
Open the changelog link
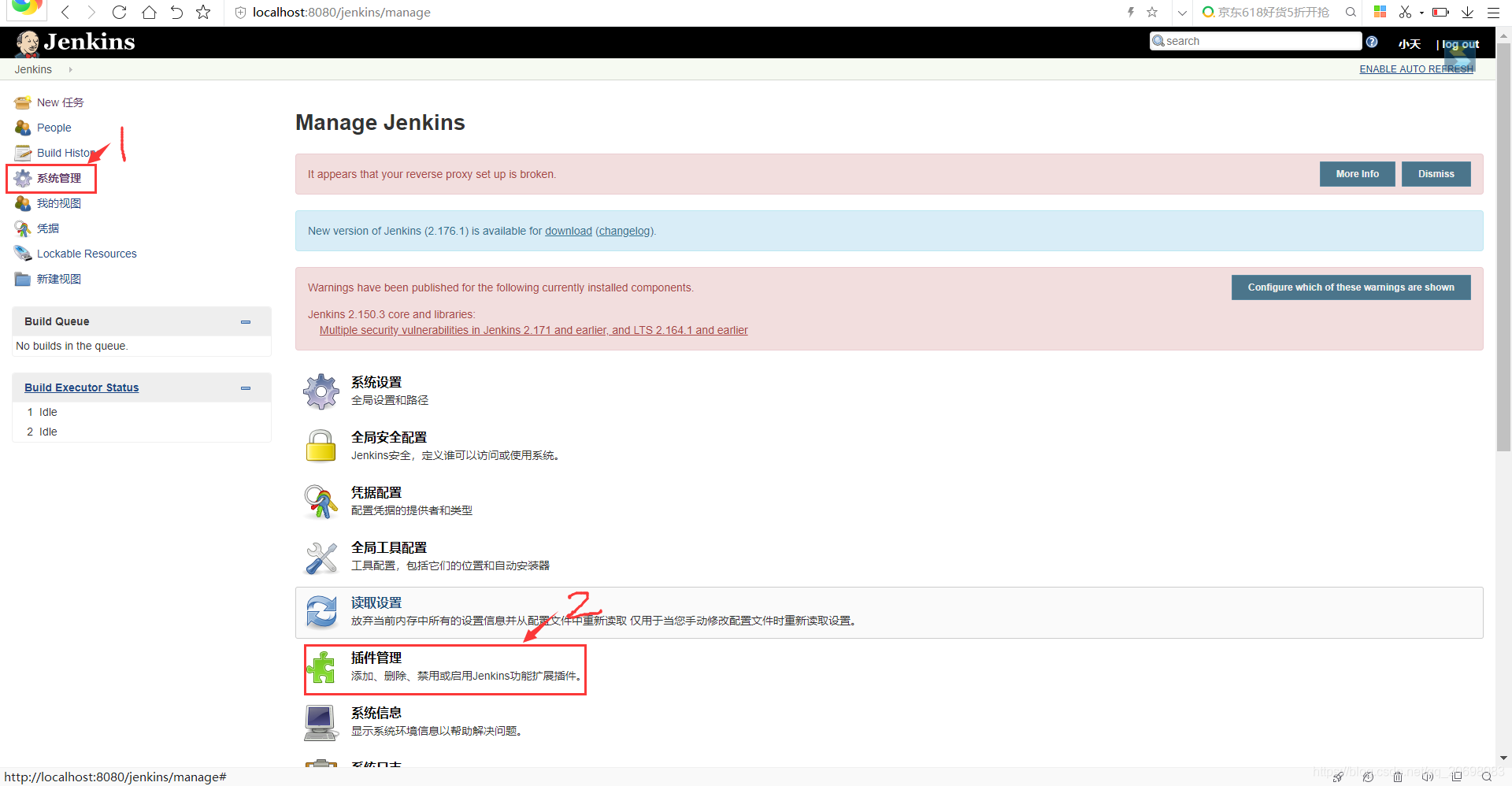(625, 231)
